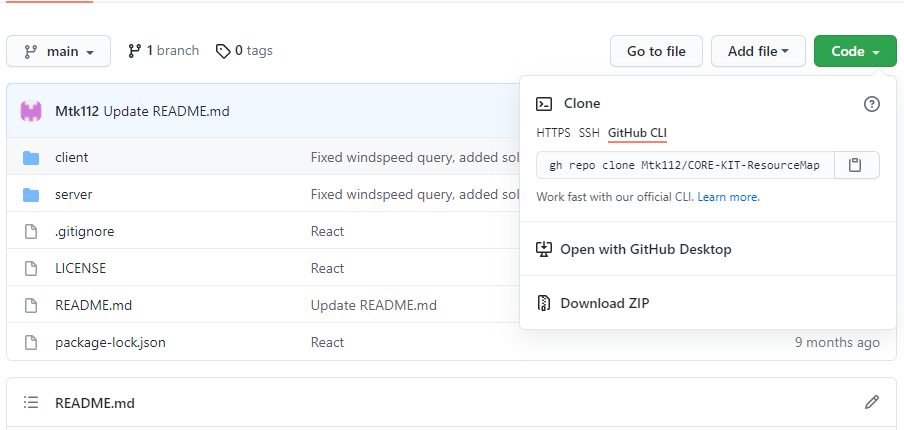Click the git branch icon beside '1 branch'

tap(135, 51)
